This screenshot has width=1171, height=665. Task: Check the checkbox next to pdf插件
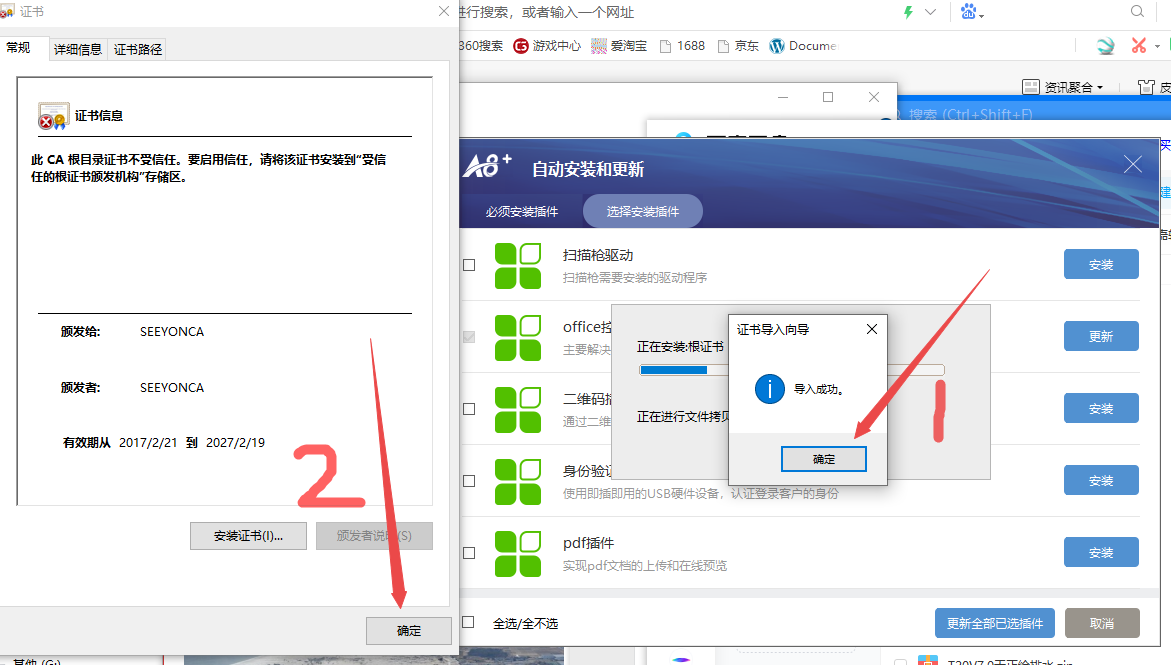click(x=468, y=553)
